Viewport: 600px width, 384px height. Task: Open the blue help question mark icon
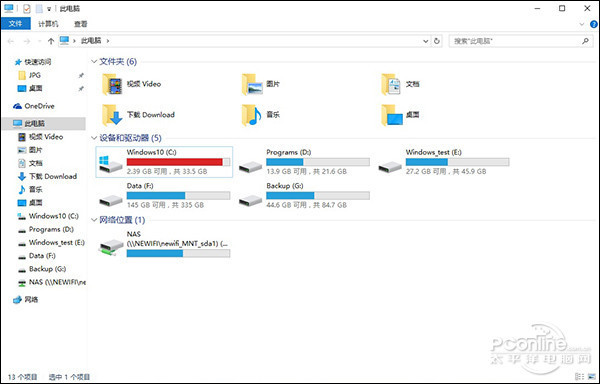pyautogui.click(x=594, y=24)
